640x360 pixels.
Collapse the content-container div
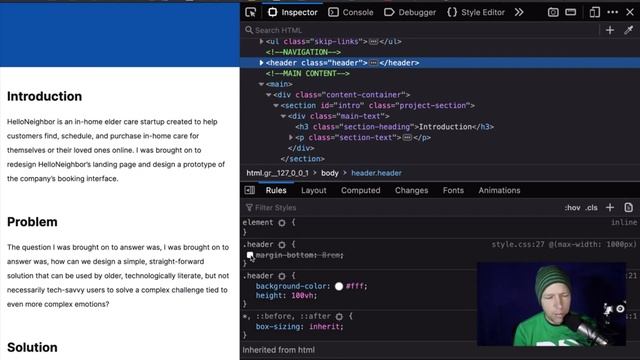(x=269, y=95)
